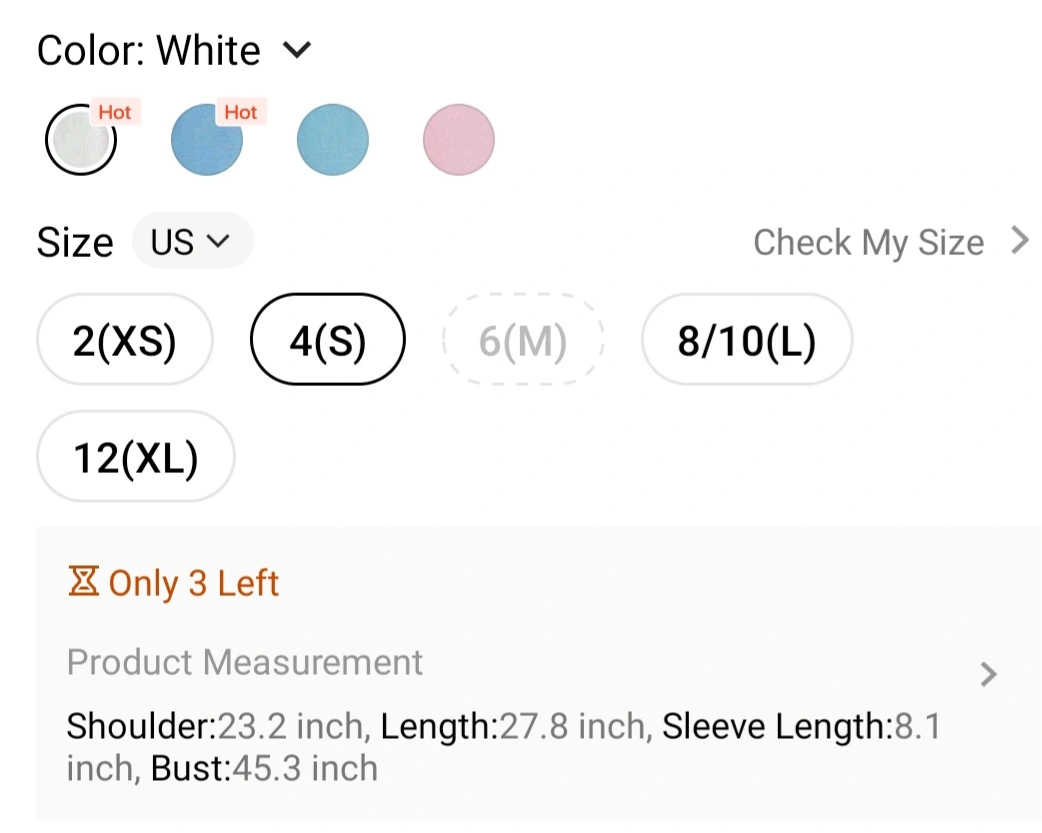Tap the Only 3 Left notice

click(x=193, y=583)
